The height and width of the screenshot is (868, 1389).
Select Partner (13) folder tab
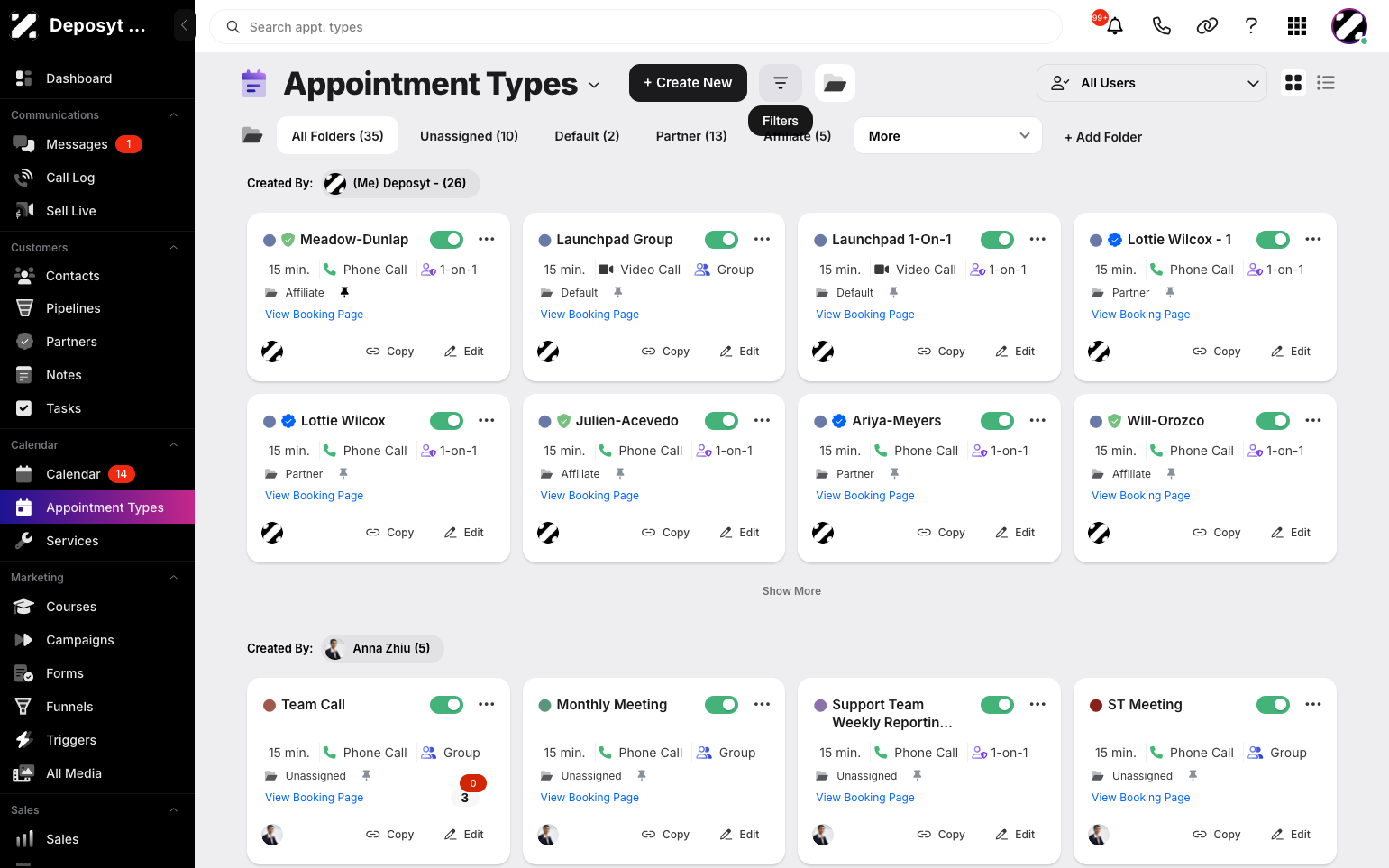click(x=691, y=136)
